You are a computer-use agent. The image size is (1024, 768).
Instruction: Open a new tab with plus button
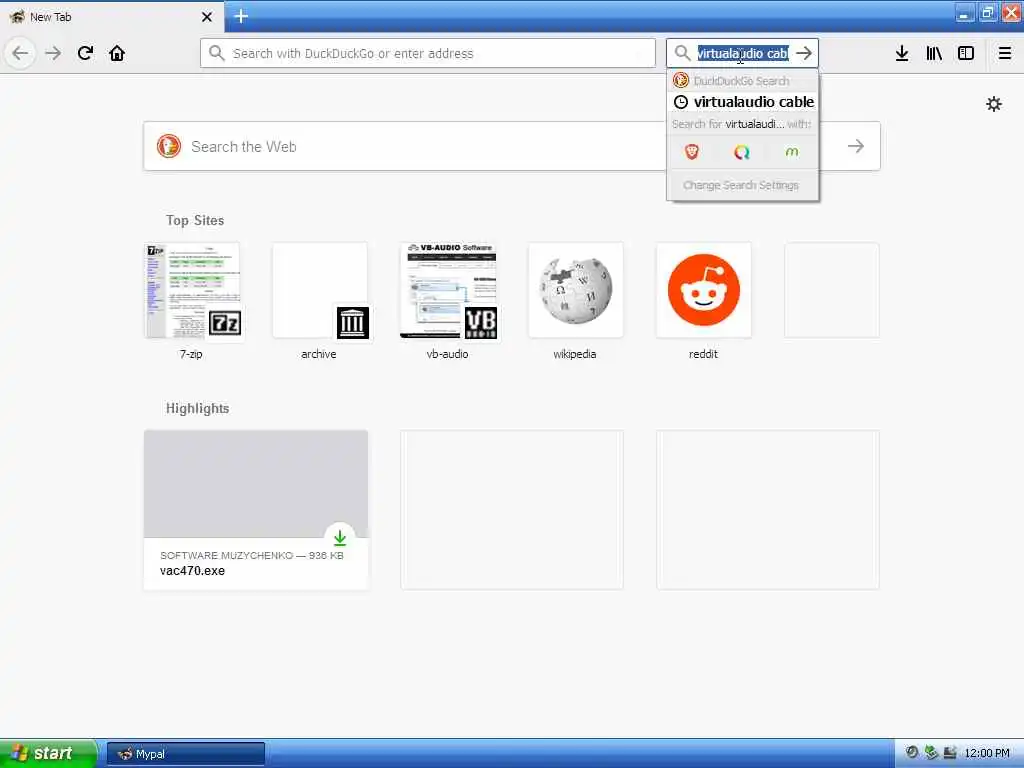[241, 16]
